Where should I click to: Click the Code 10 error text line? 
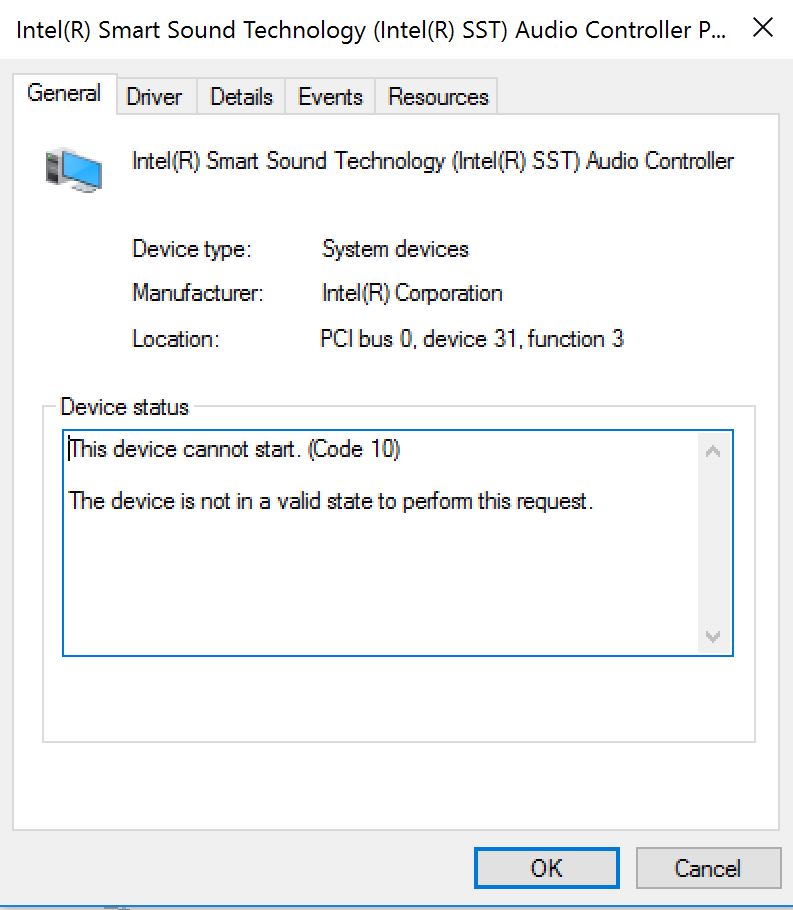pos(235,449)
